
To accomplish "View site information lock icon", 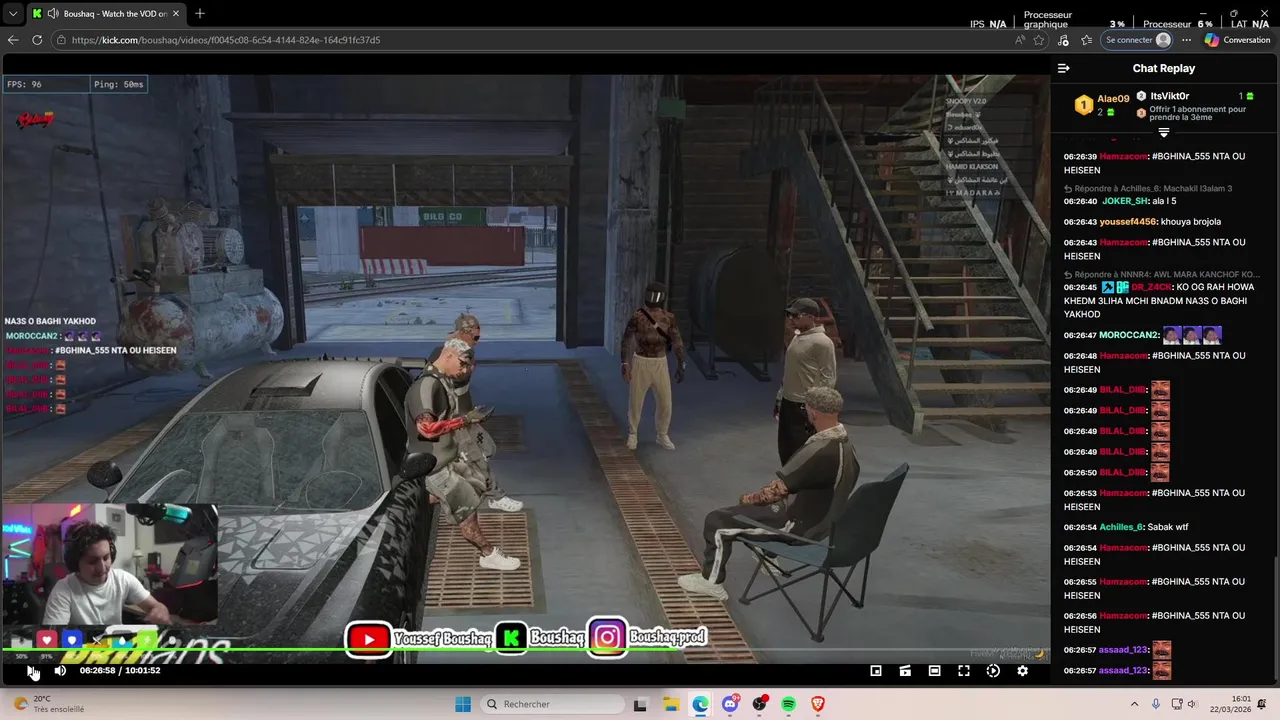I will 61,40.
